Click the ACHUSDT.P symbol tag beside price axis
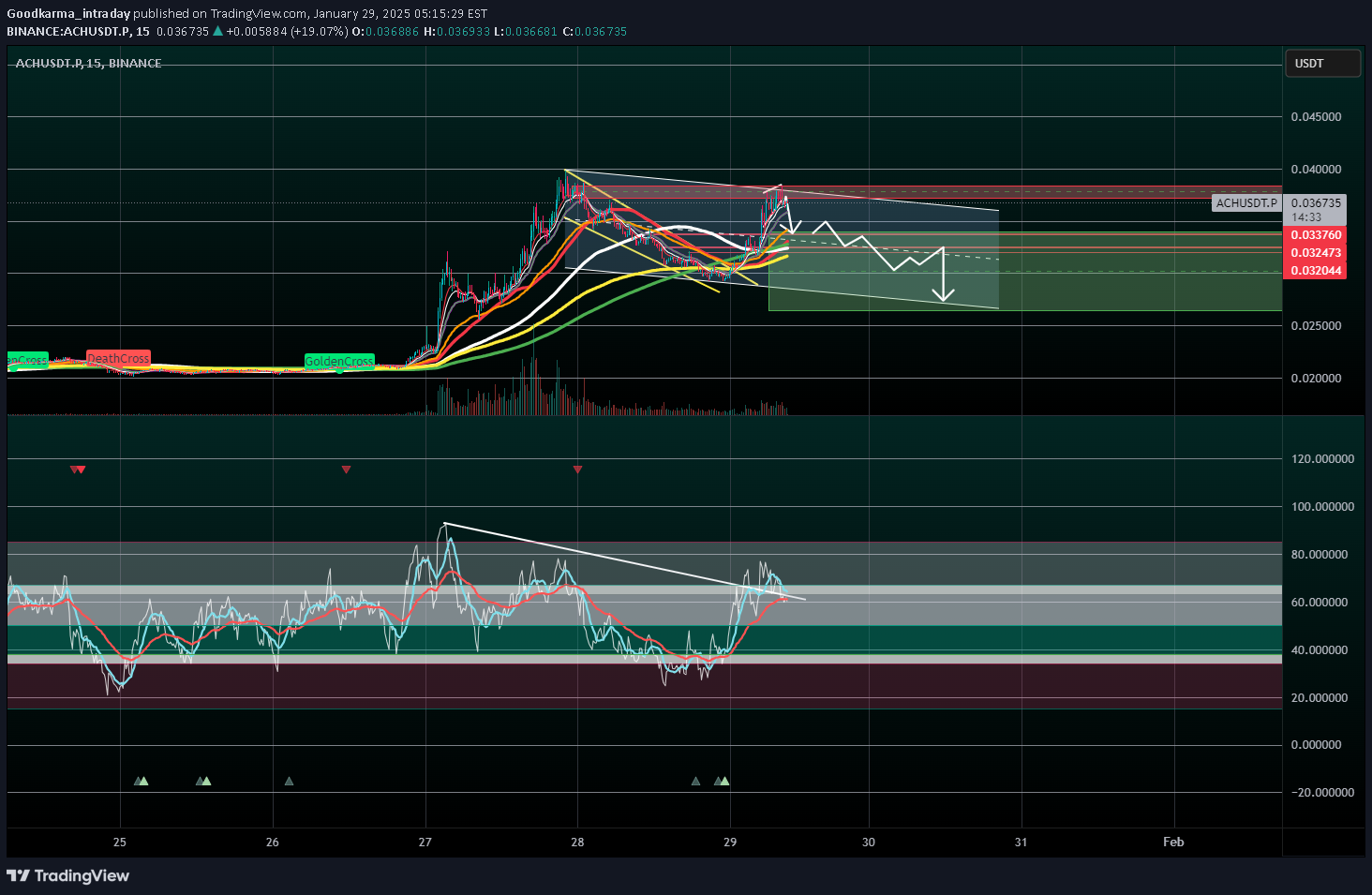 coord(1245,202)
